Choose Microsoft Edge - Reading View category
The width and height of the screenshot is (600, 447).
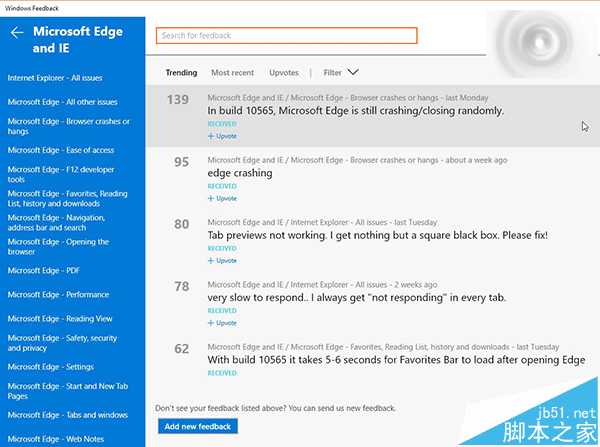click(x=60, y=319)
